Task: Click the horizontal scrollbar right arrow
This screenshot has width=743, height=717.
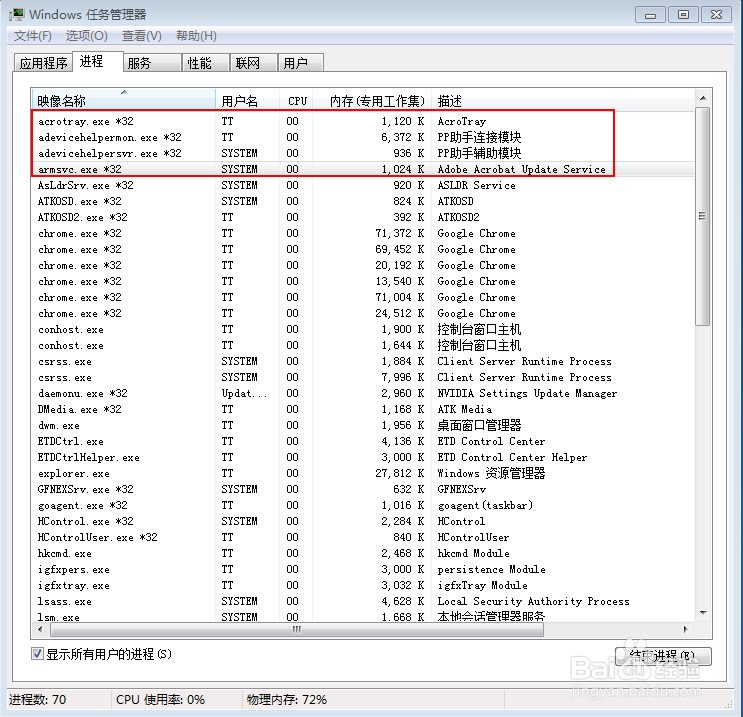Action: (x=686, y=629)
